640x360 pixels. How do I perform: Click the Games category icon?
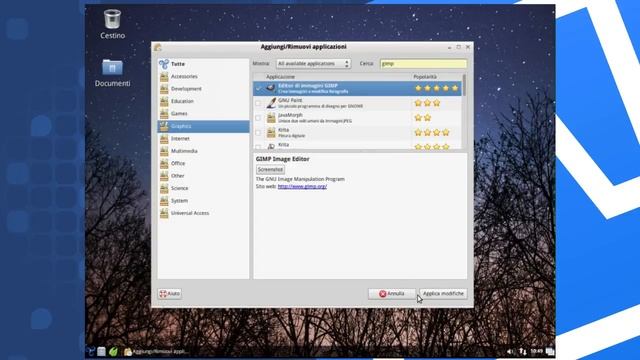tap(164, 113)
